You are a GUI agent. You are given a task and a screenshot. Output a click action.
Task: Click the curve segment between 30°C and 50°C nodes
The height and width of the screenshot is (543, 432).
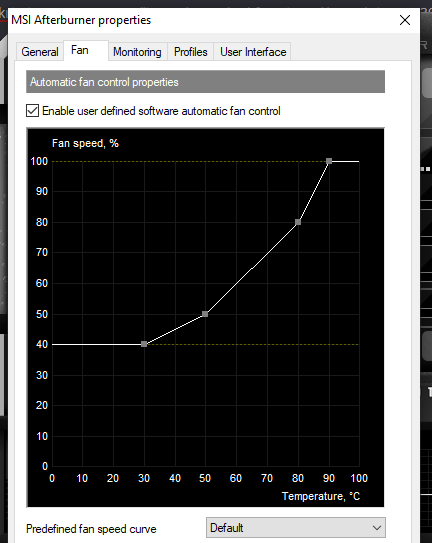[x=175, y=329]
